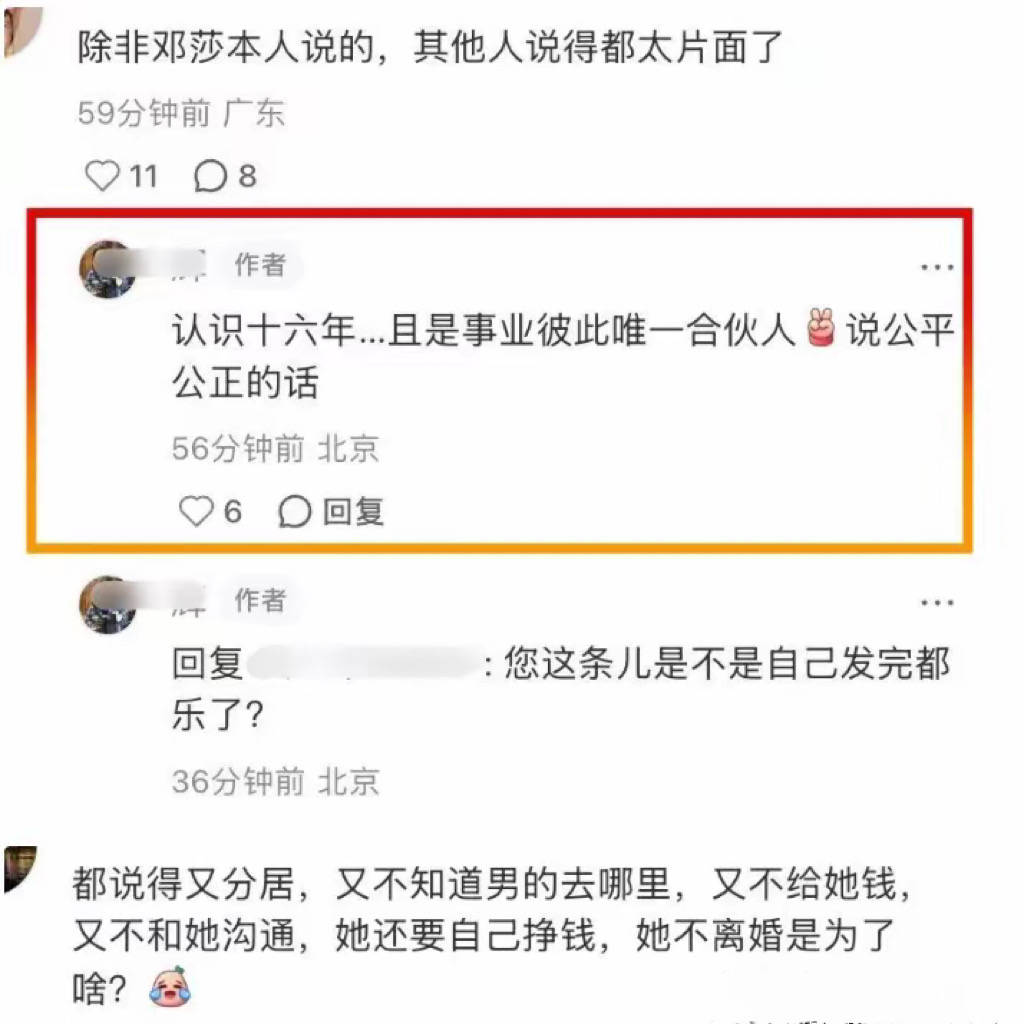Tap the author avatar on second reply

tap(108, 604)
